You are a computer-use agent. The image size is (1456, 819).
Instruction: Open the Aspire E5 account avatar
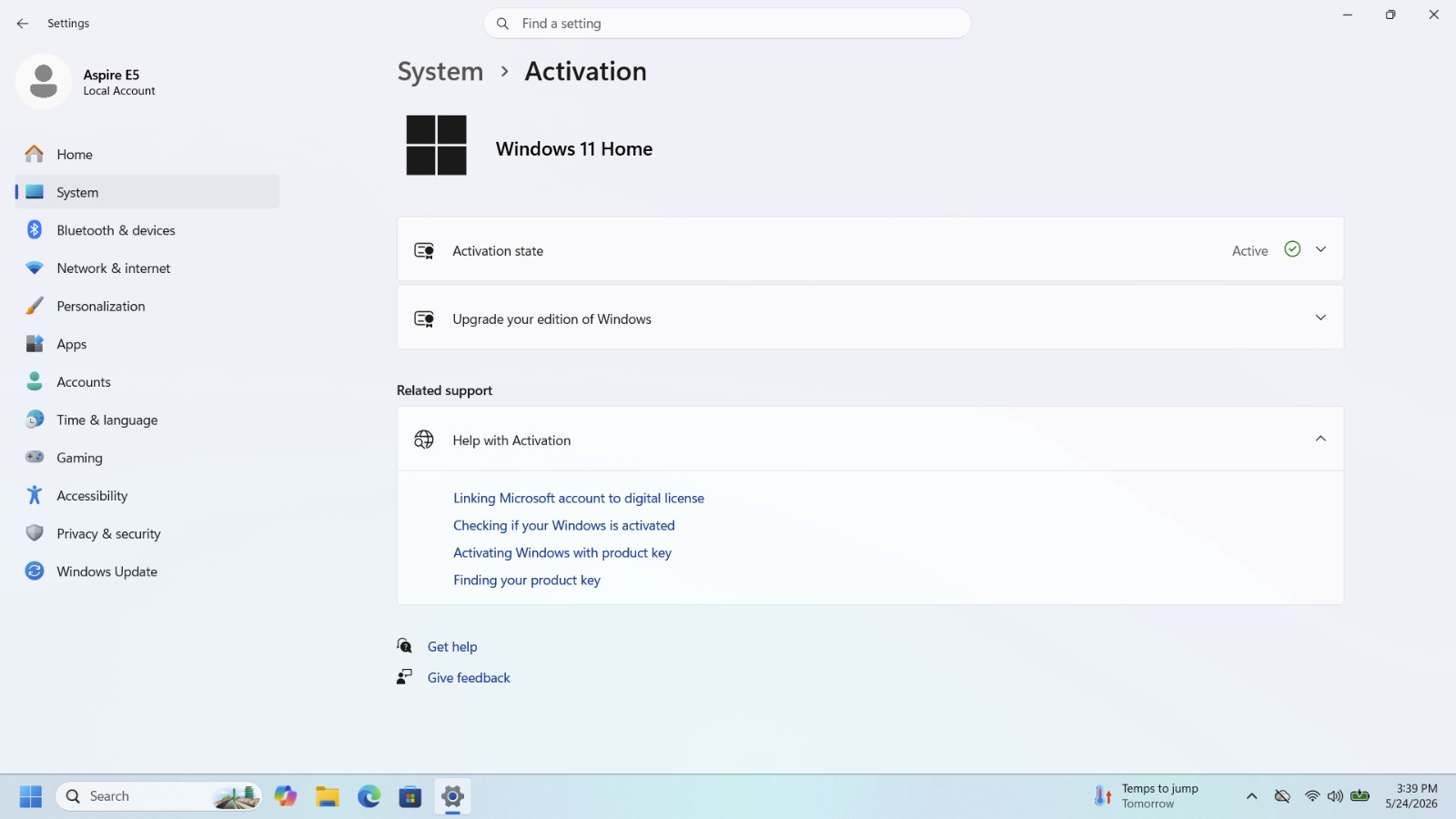point(44,82)
